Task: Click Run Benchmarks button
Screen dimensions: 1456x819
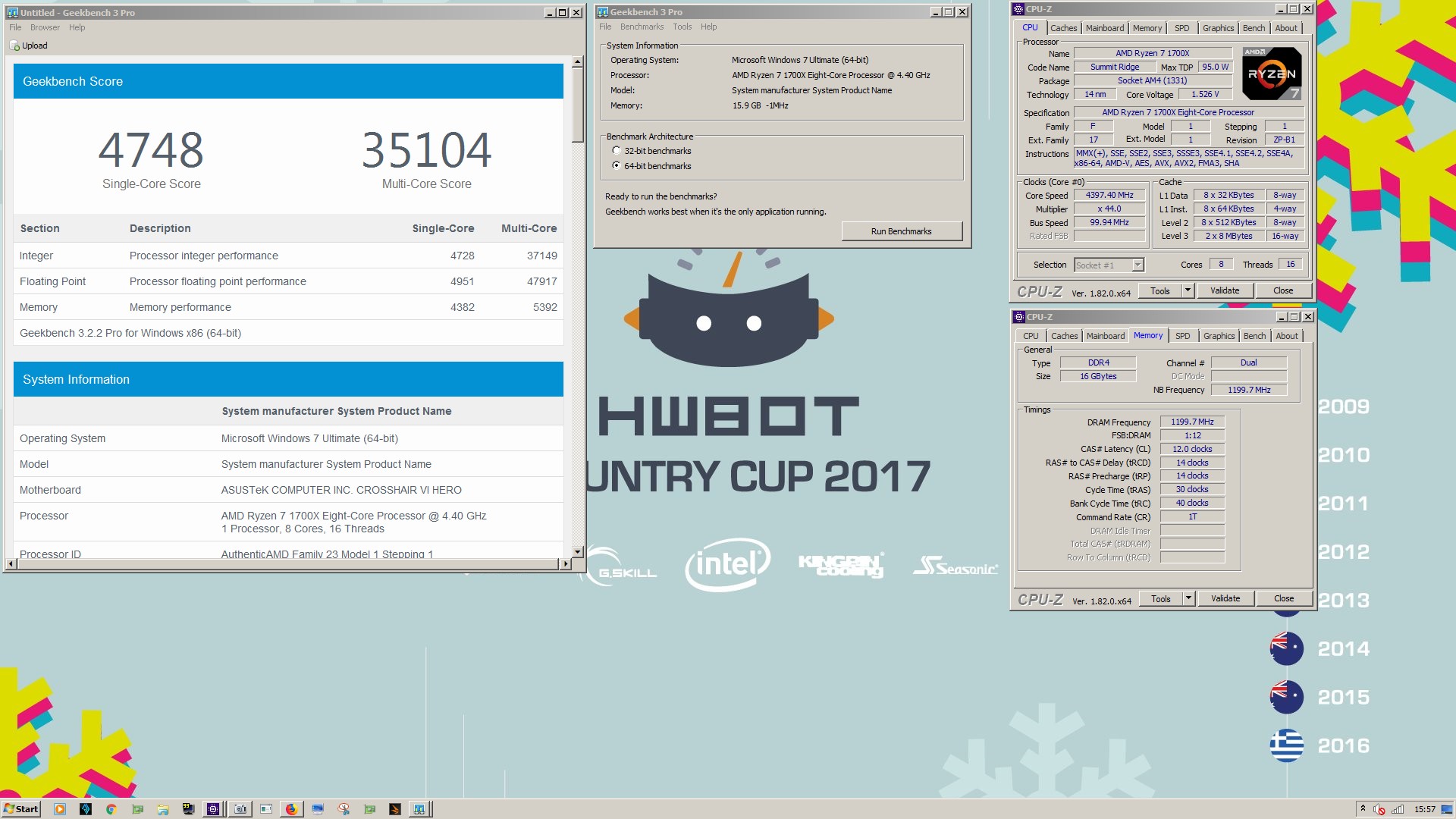Action: (x=902, y=231)
